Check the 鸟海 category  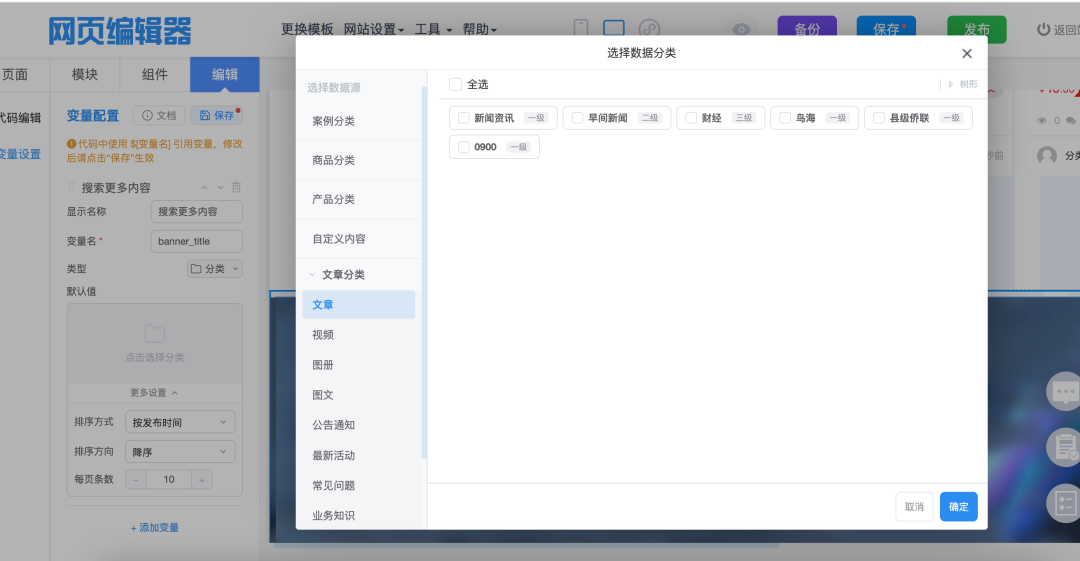[x=785, y=118]
